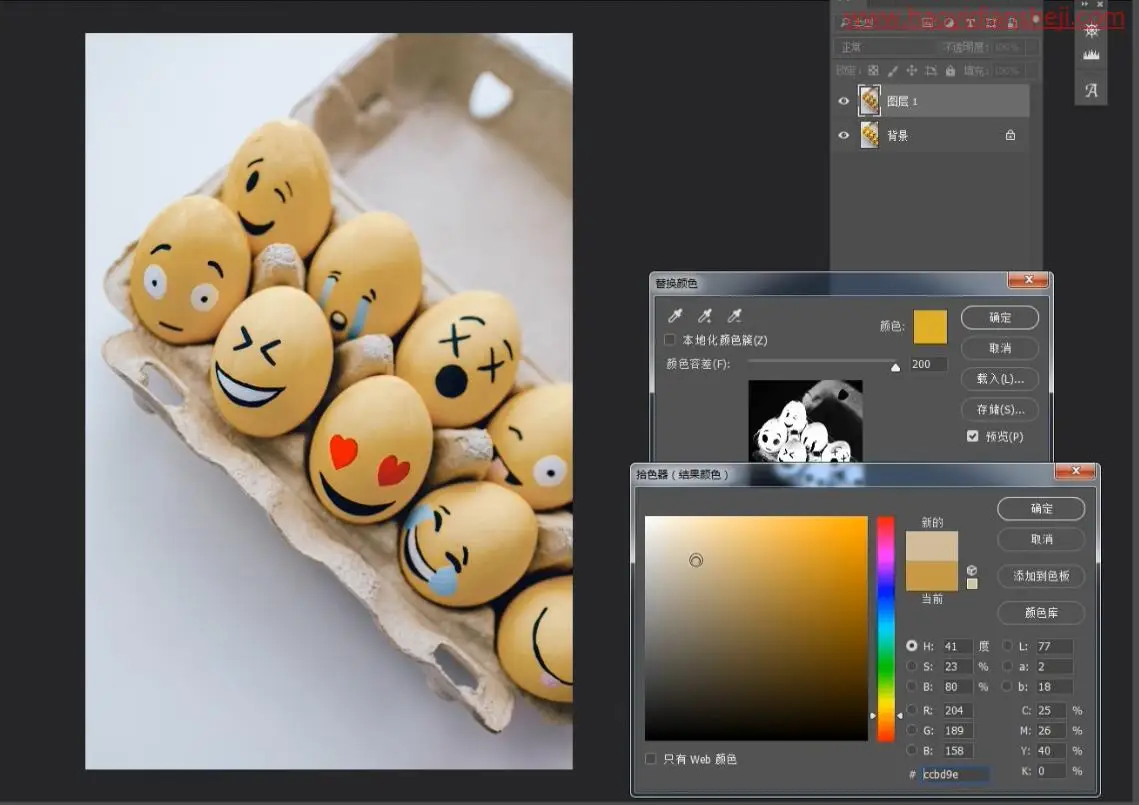Viewport: 1139px width, 805px height.
Task: Click lock transparent pixels icon in Layers panel
Action: [x=873, y=70]
